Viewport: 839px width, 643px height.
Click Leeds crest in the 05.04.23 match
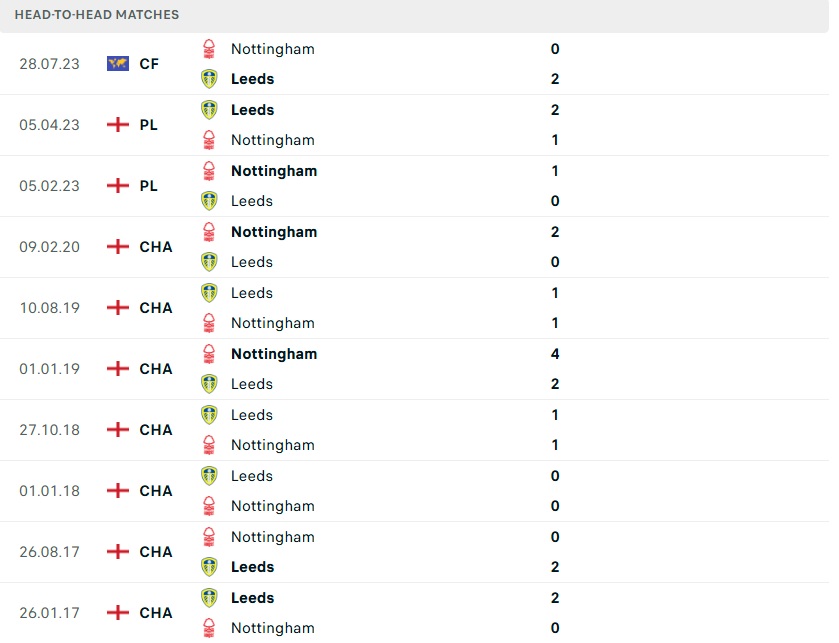click(209, 110)
